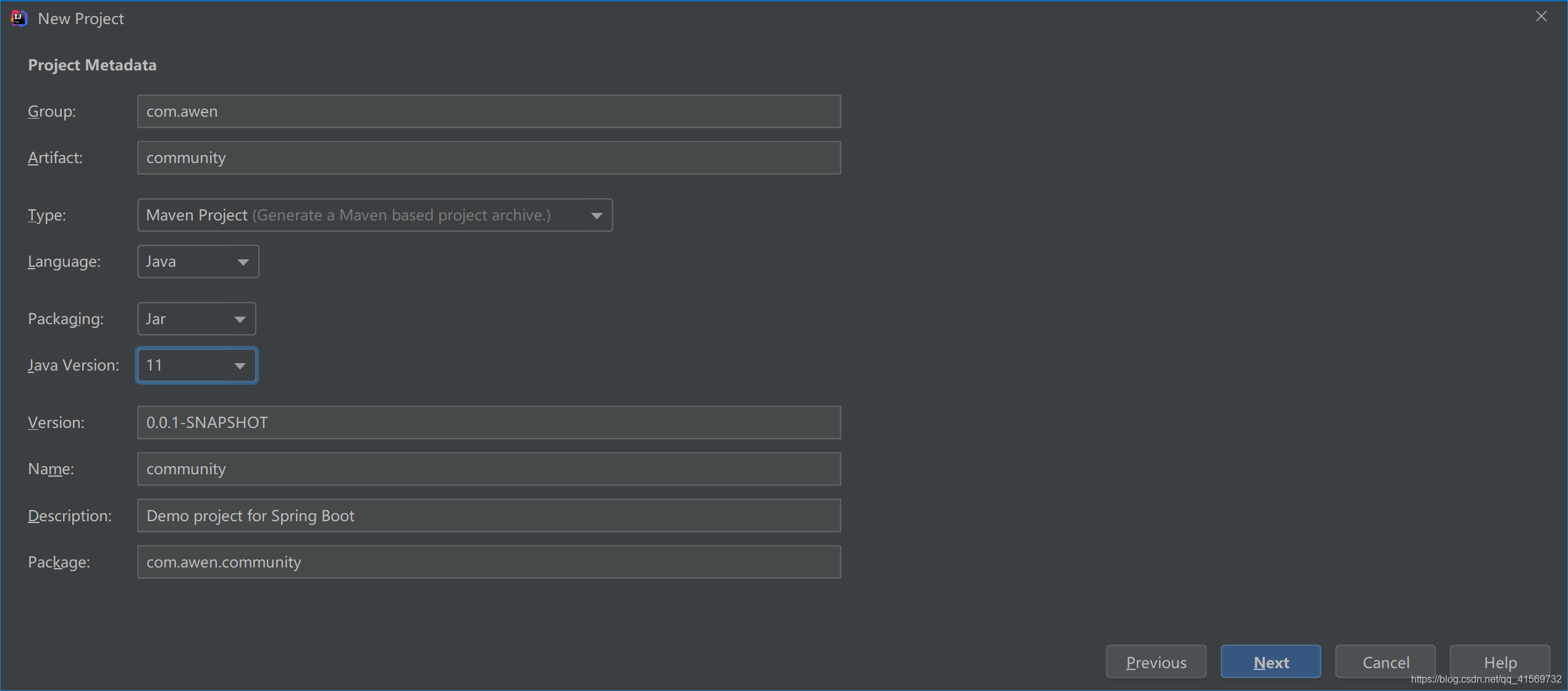Click the New Project window title text
1568x691 pixels.
(x=81, y=19)
